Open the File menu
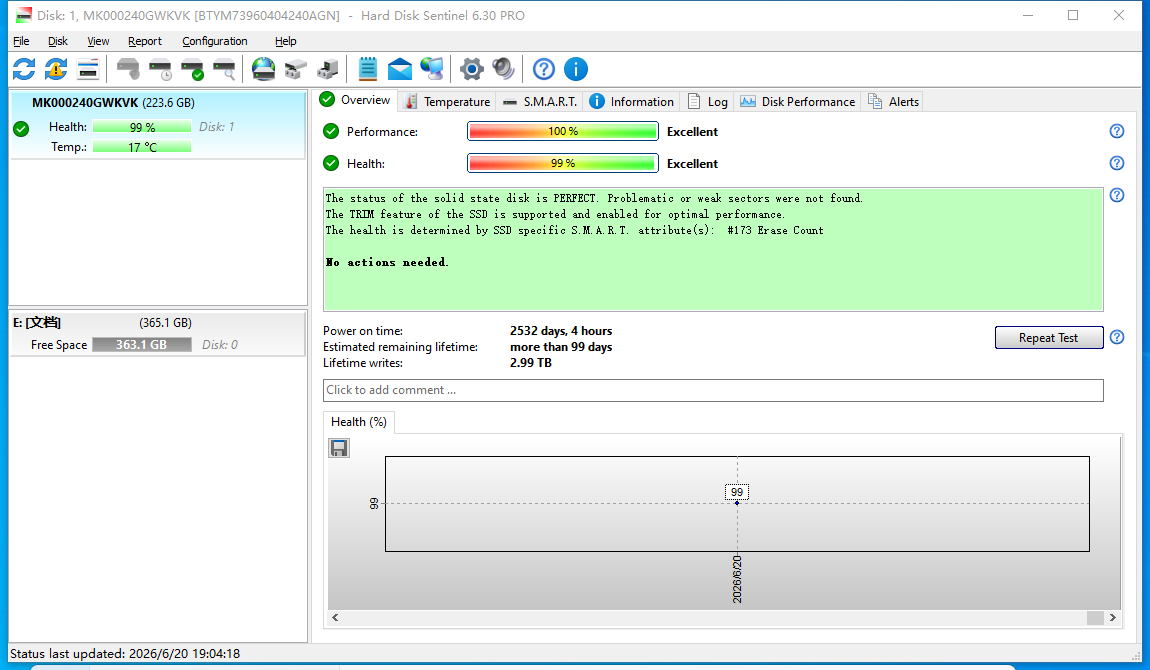Image resolution: width=1150 pixels, height=670 pixels. pos(21,41)
